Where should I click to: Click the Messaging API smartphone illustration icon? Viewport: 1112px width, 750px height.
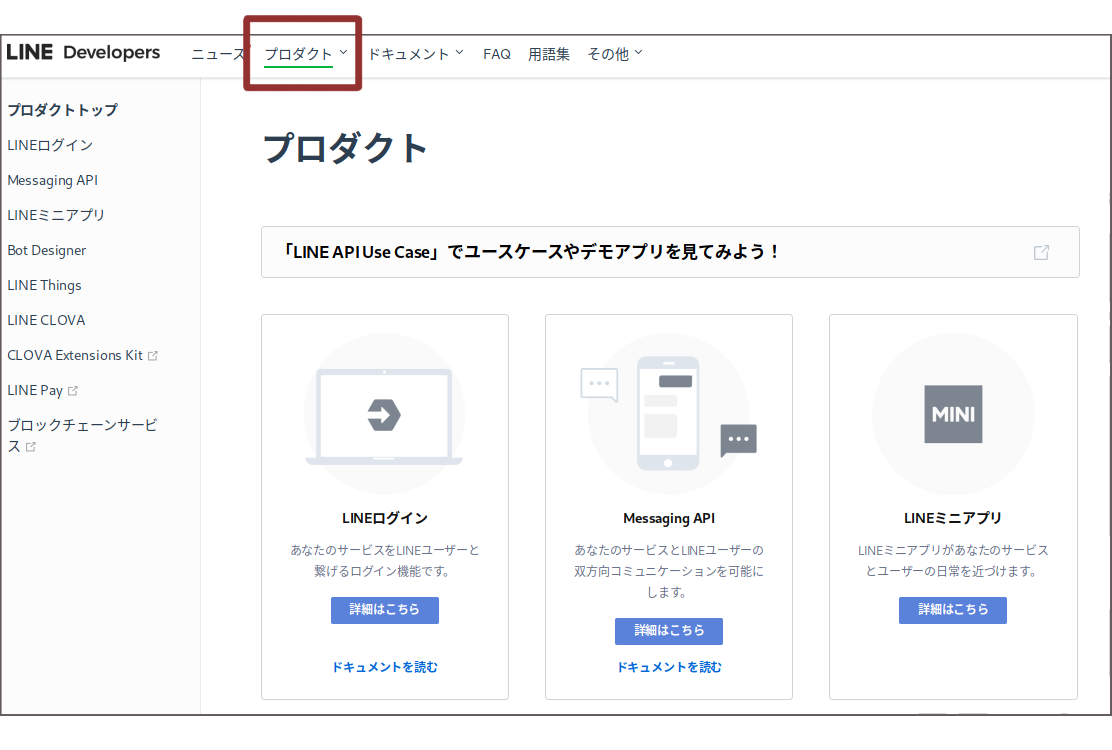[668, 413]
